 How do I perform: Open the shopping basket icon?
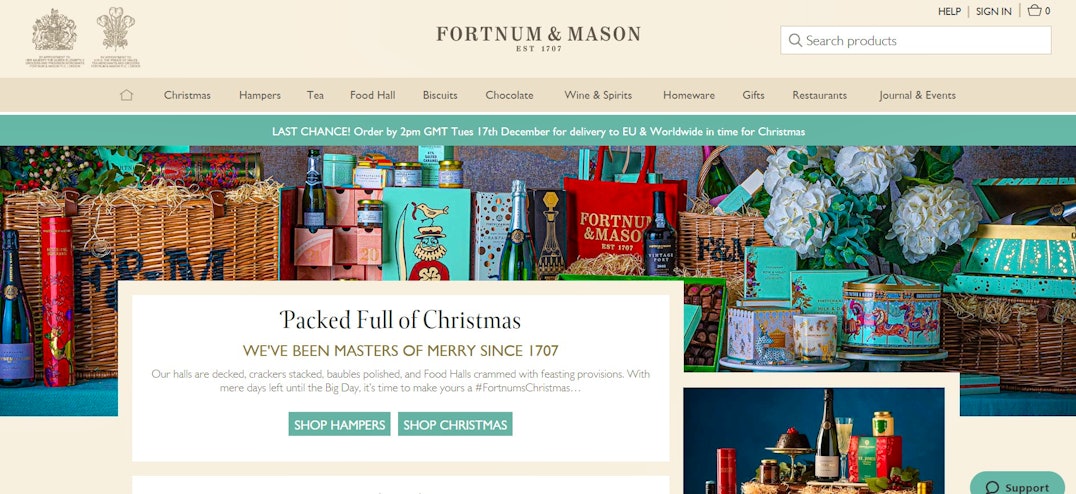pyautogui.click(x=1035, y=10)
